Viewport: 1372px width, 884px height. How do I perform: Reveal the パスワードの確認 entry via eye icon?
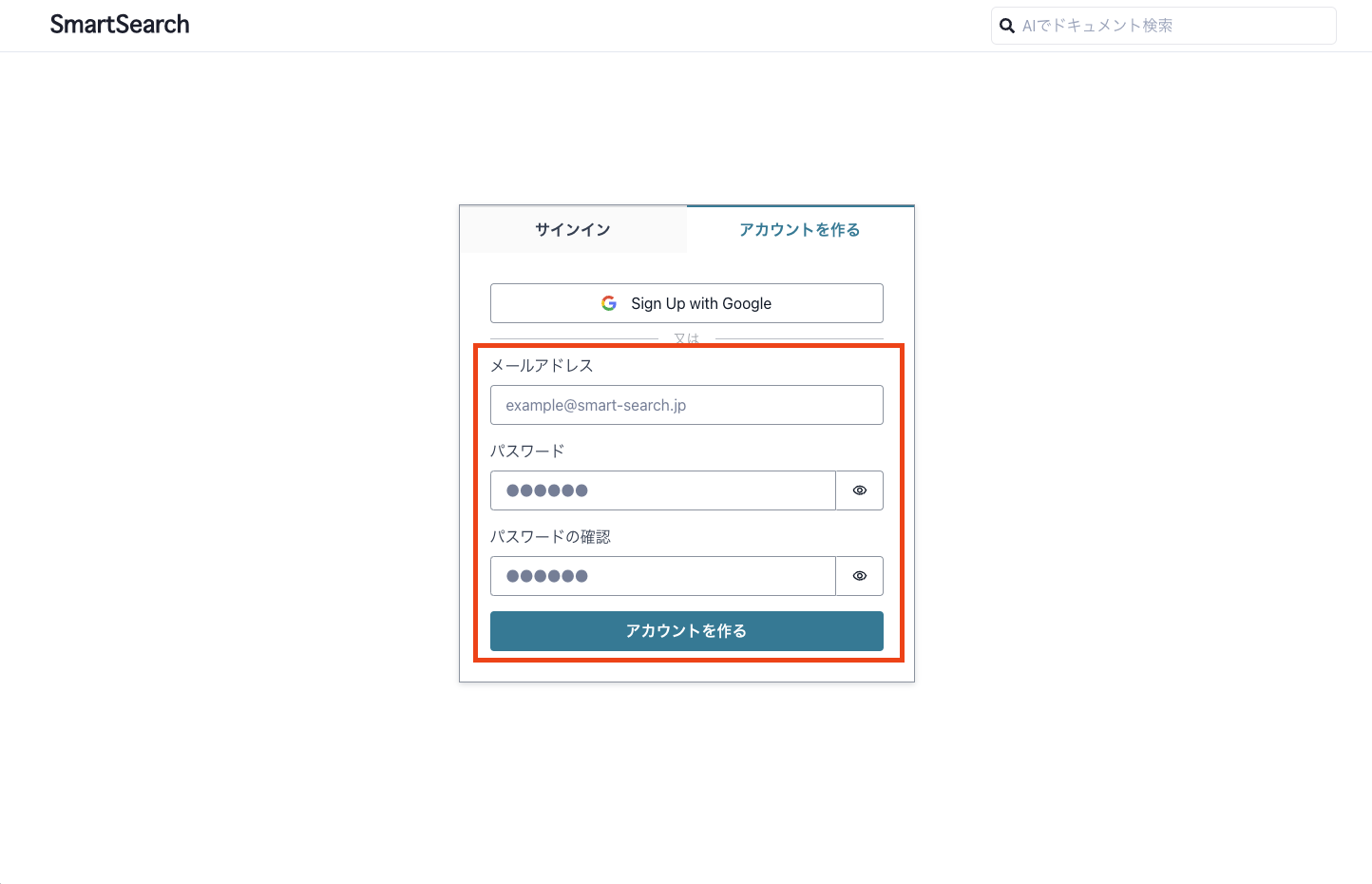(x=860, y=576)
